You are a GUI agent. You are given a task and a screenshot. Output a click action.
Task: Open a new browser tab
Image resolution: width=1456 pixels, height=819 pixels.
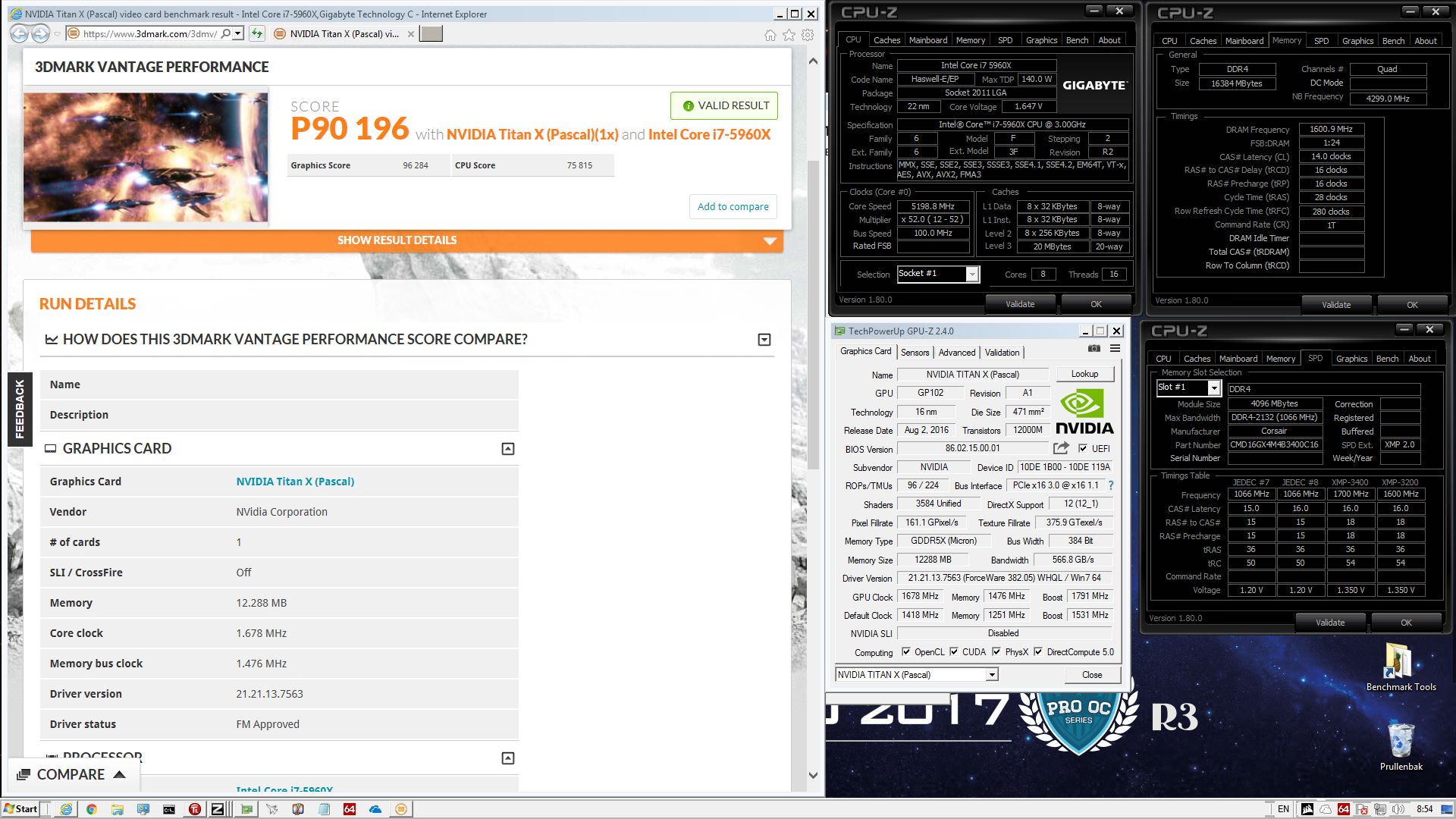click(431, 33)
